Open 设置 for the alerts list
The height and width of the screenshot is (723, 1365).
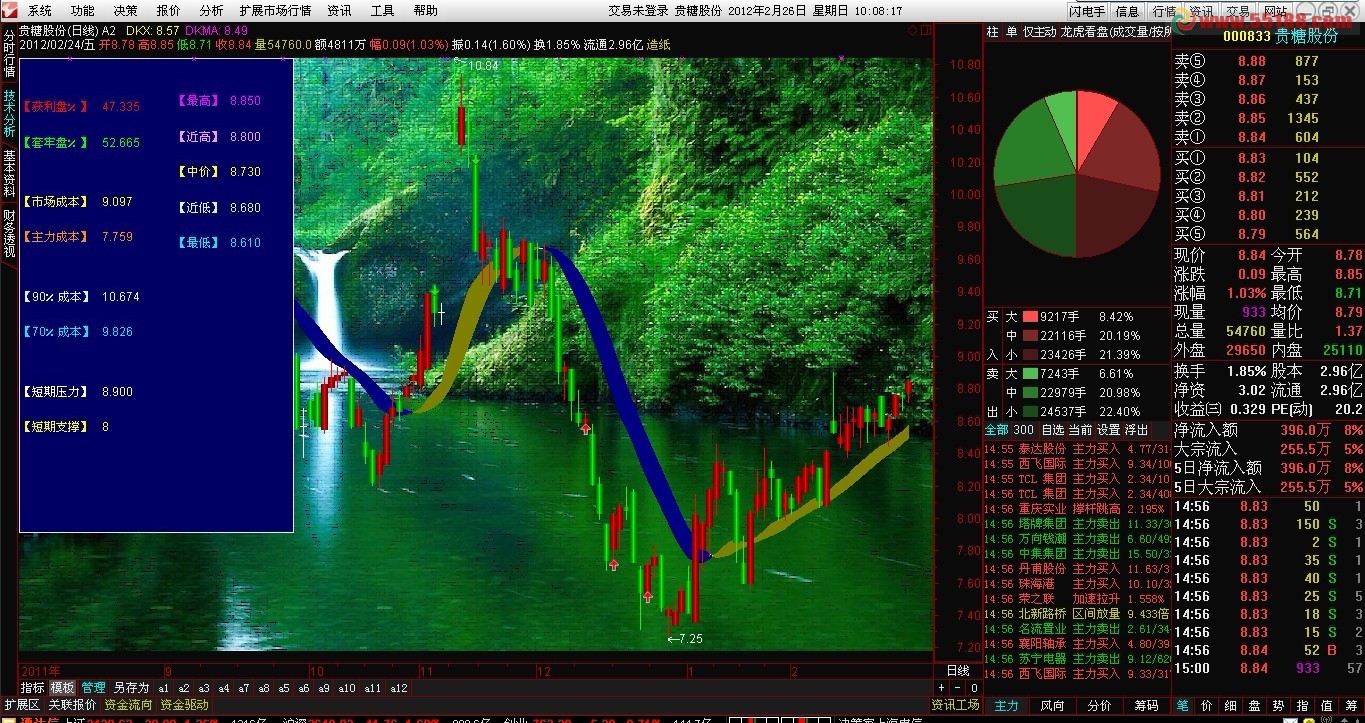tap(1108, 429)
